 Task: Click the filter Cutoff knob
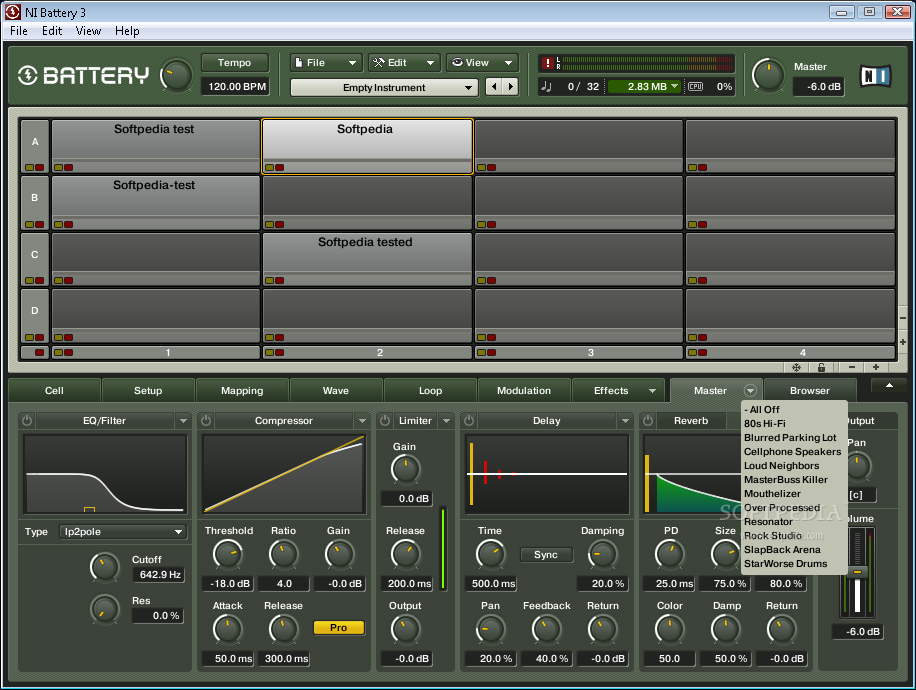click(105, 567)
